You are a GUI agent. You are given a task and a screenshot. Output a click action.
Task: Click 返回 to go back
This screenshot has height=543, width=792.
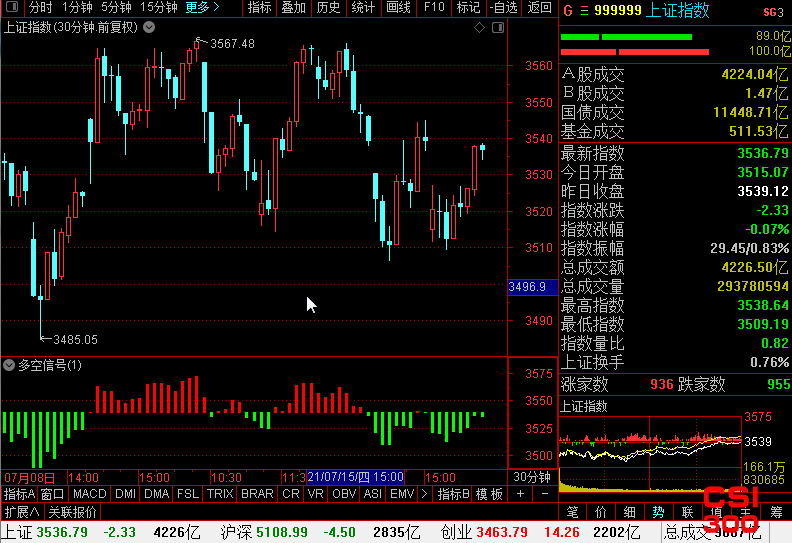point(539,7)
